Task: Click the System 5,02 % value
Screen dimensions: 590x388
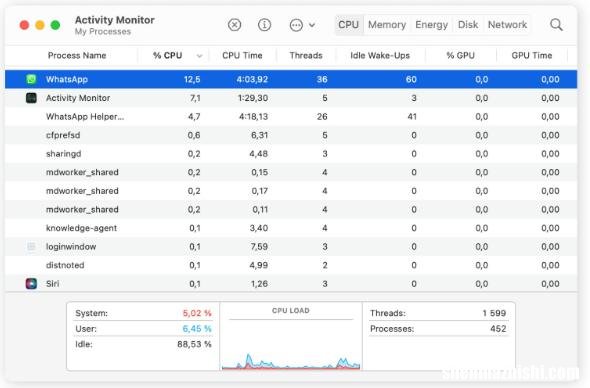Action: [197, 313]
